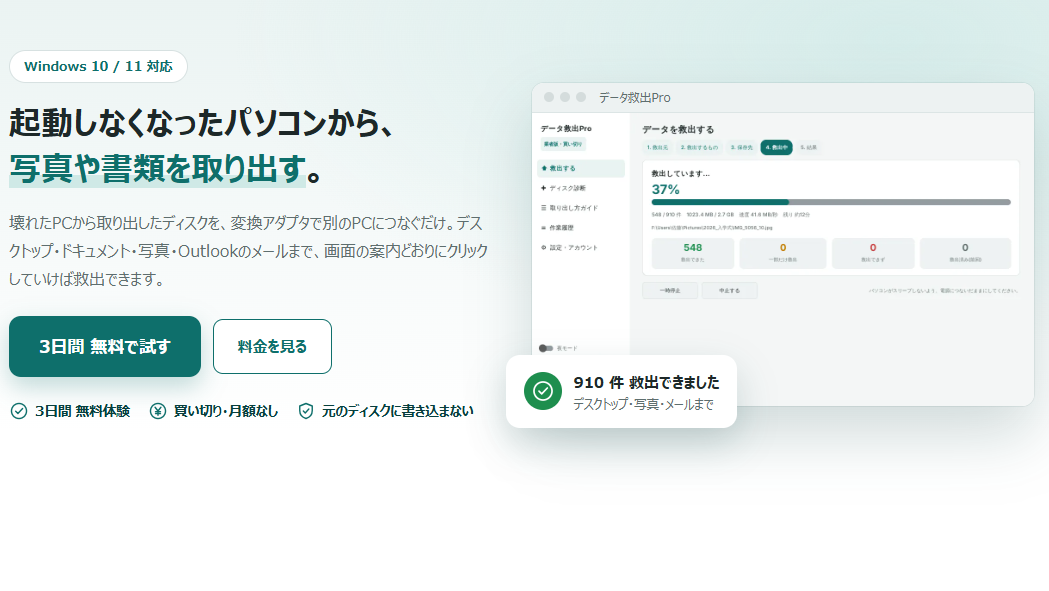This screenshot has width=1049, height=591.
Task: Click the Windows 10 / 11 対応 badge
Action: click(x=98, y=66)
